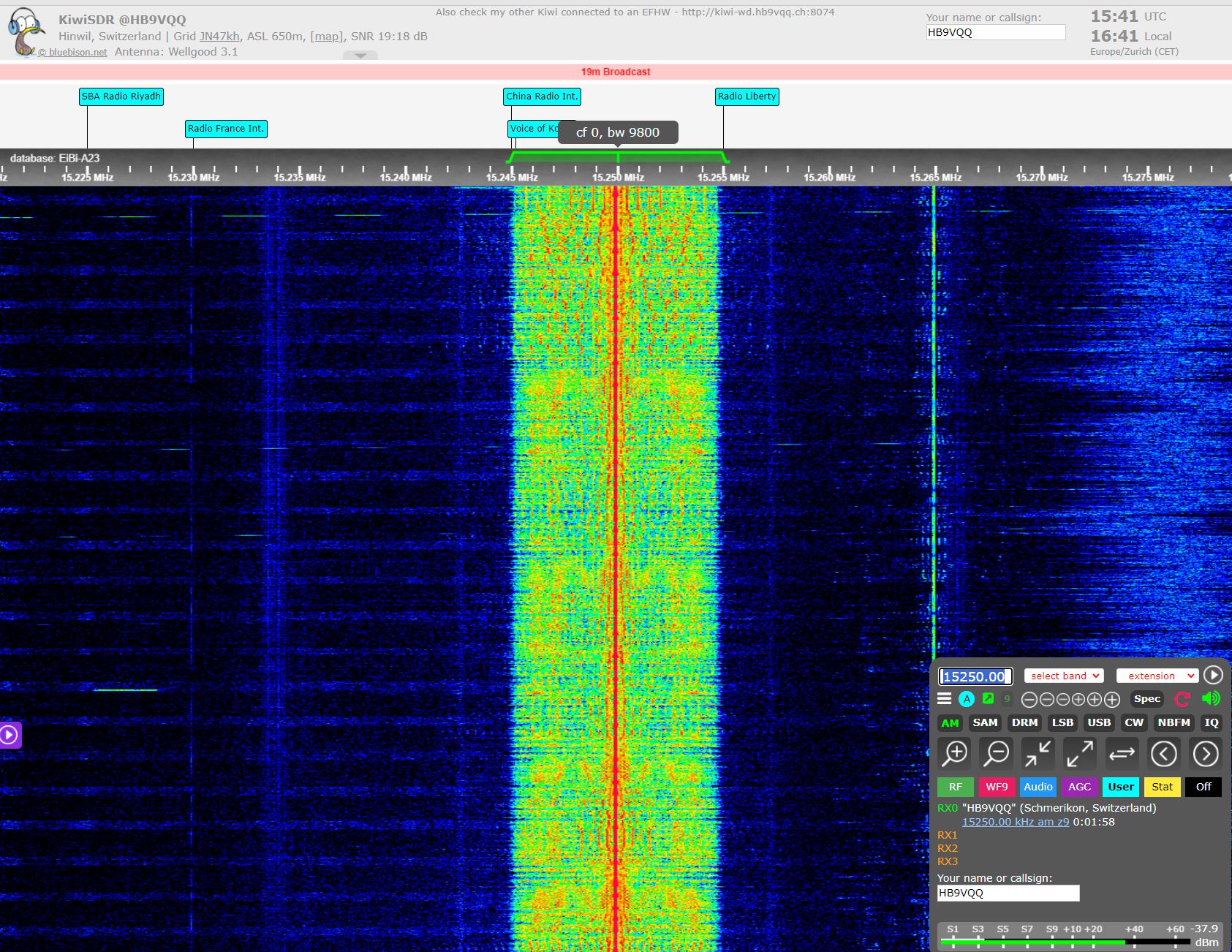Screen dimensions: 1232x952
Task: Click the smallest frequency step-up plus button
Action: pyautogui.click(x=1078, y=700)
